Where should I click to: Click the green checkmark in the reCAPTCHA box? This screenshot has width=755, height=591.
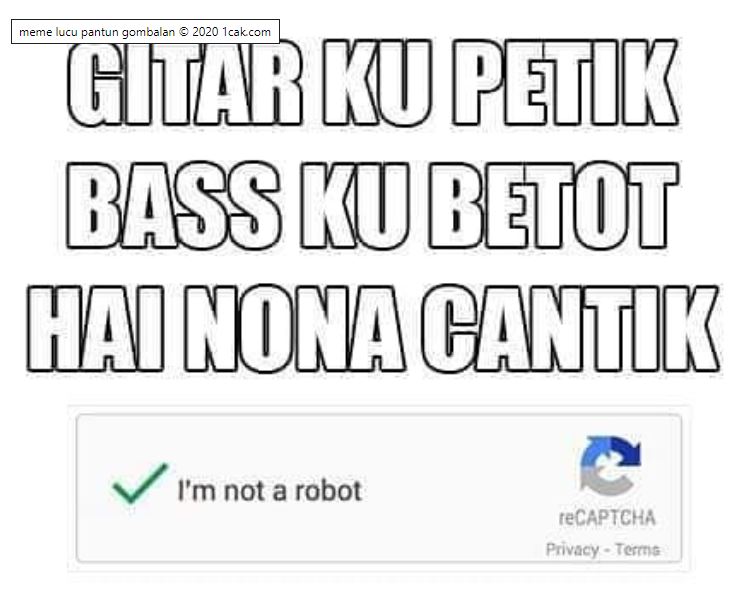pos(140,483)
